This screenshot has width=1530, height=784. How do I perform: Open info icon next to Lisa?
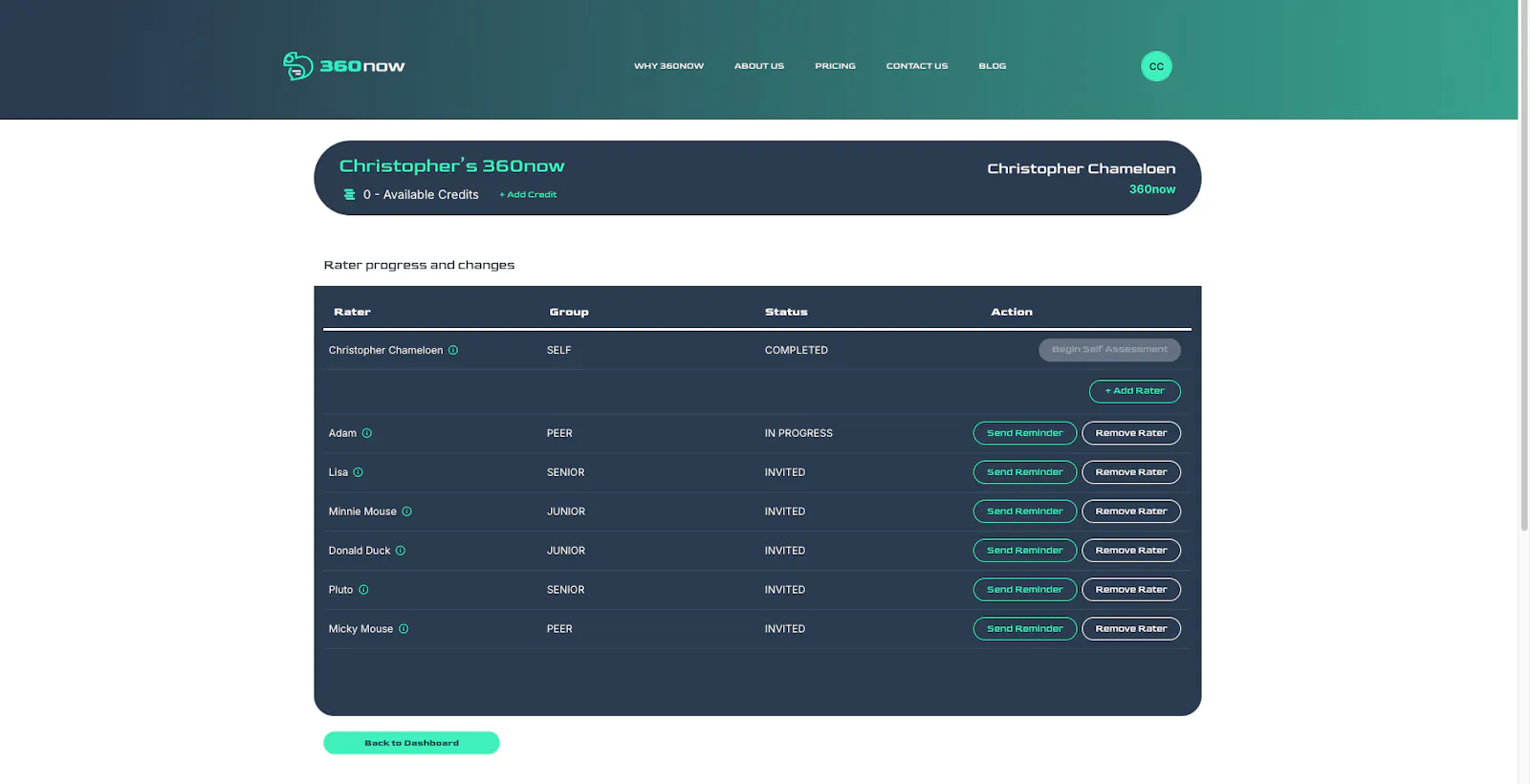click(x=358, y=472)
